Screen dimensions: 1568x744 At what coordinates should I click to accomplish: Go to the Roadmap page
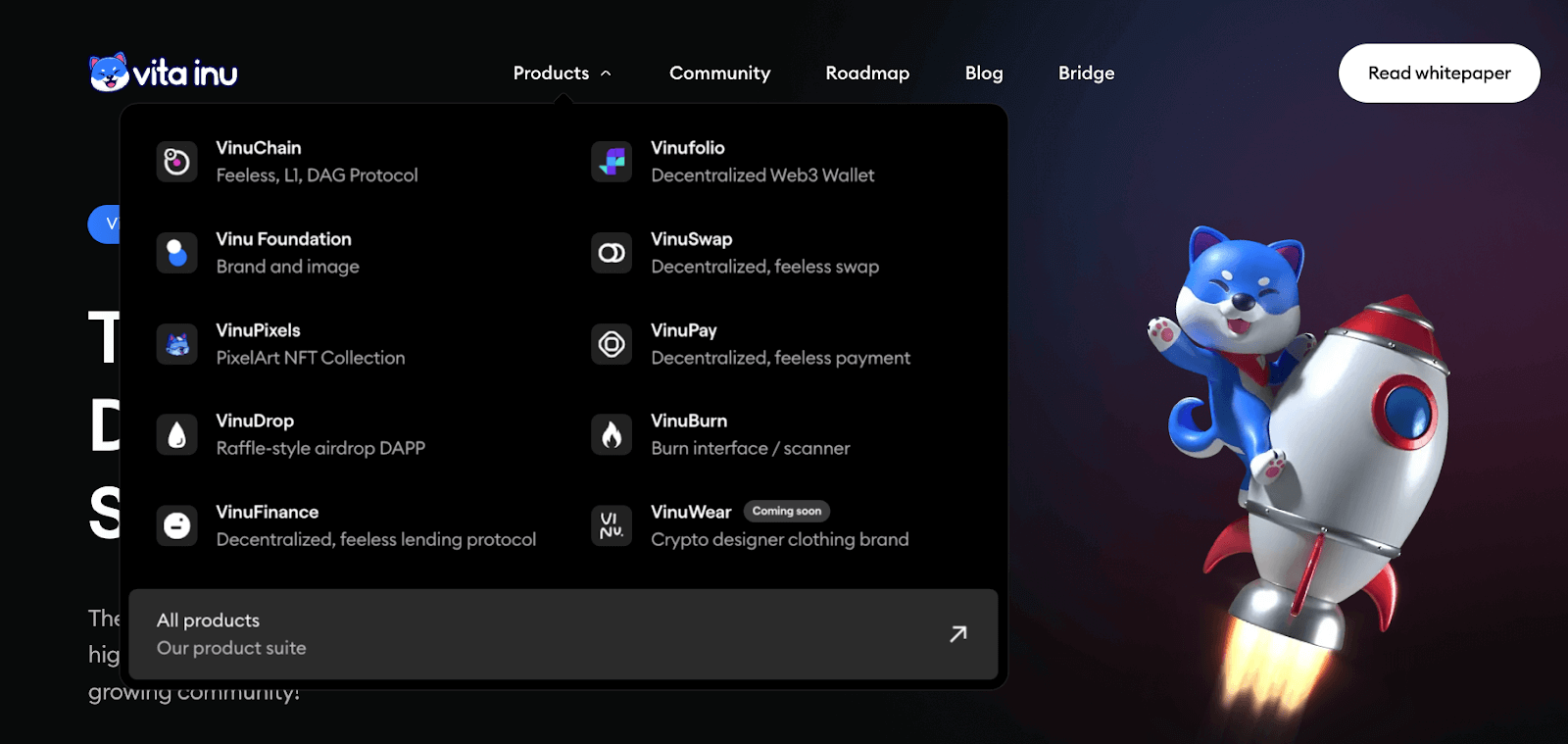867,74
